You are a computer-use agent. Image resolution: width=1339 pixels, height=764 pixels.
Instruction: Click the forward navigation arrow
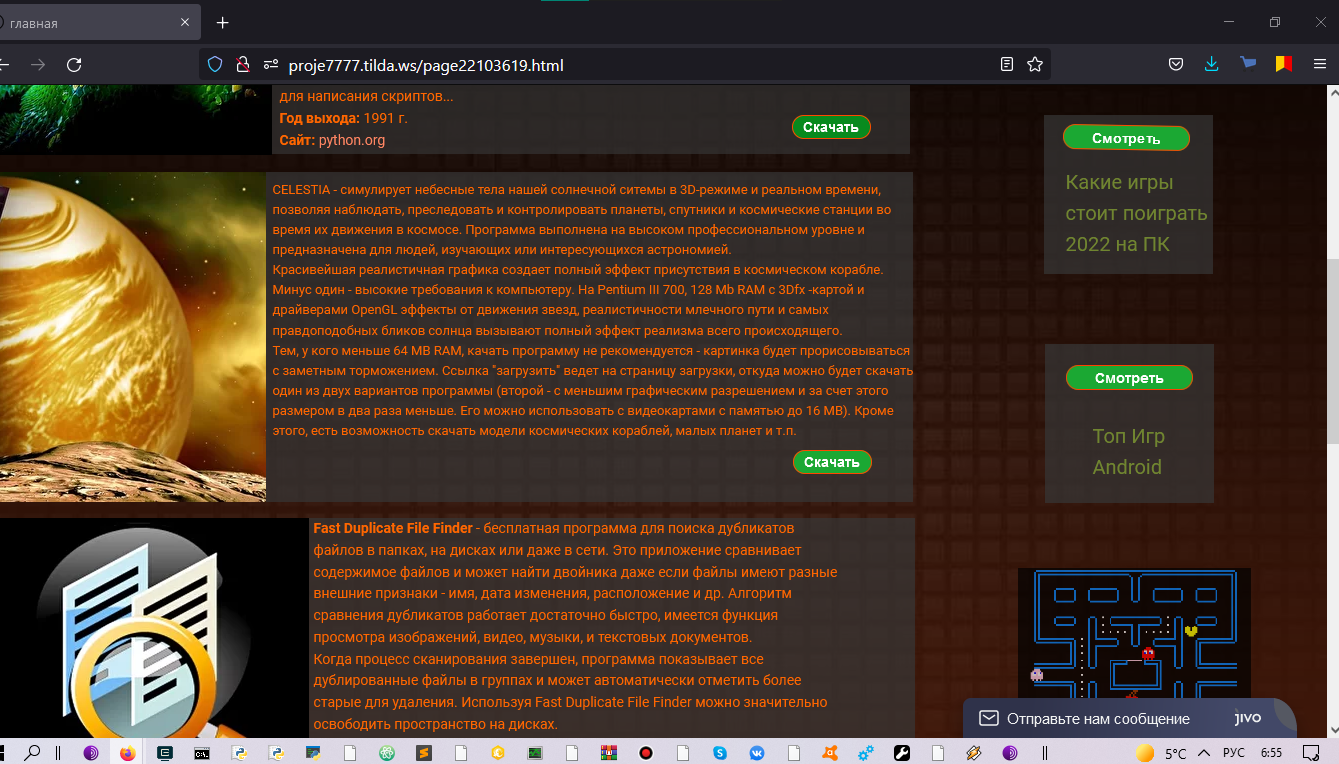[x=38, y=65]
